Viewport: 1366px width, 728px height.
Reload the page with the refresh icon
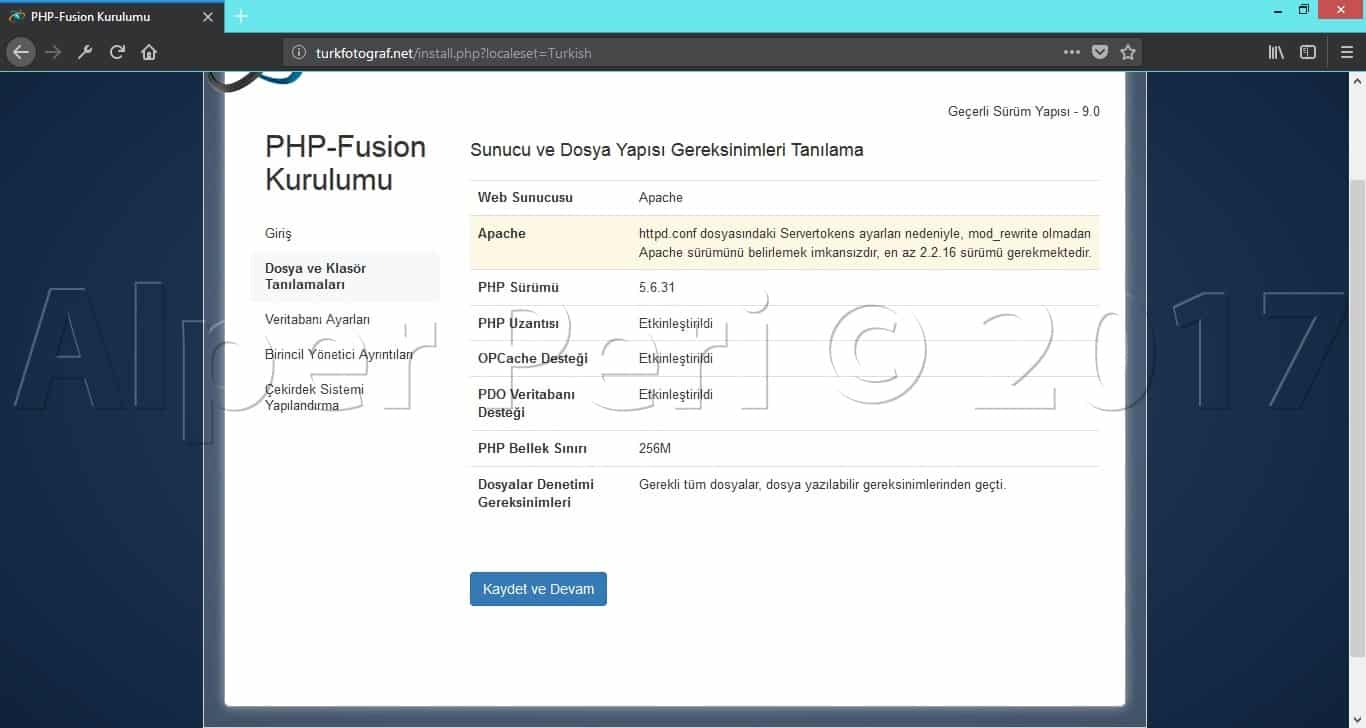click(x=117, y=52)
